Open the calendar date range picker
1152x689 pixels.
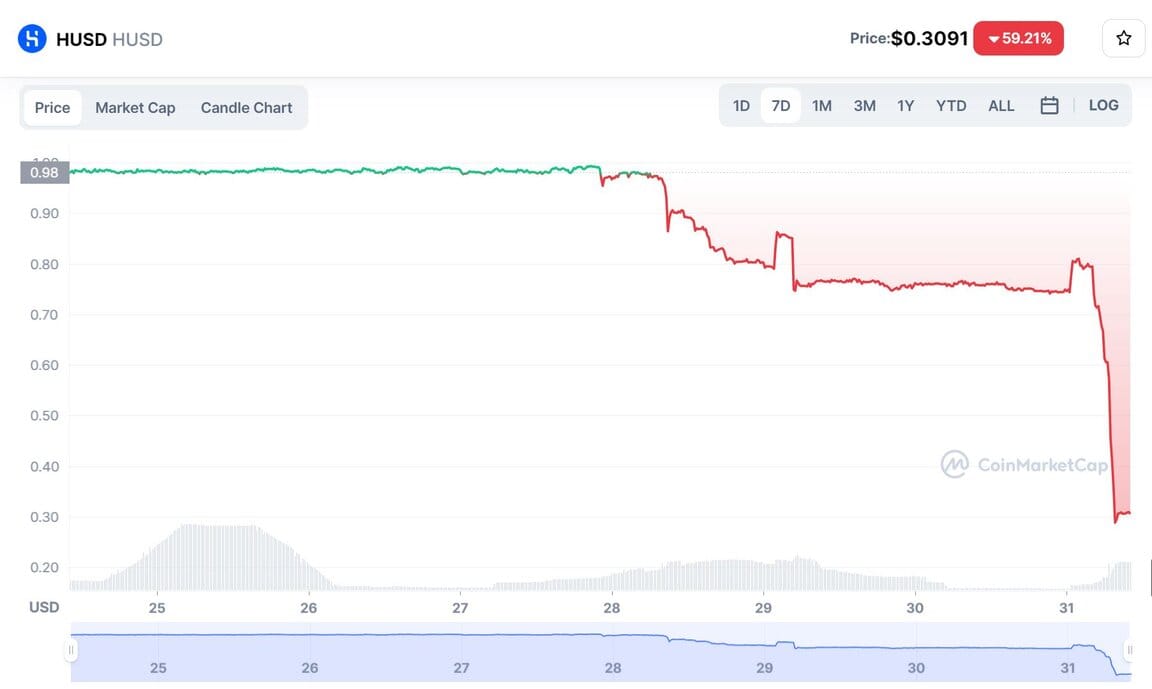tap(1049, 105)
